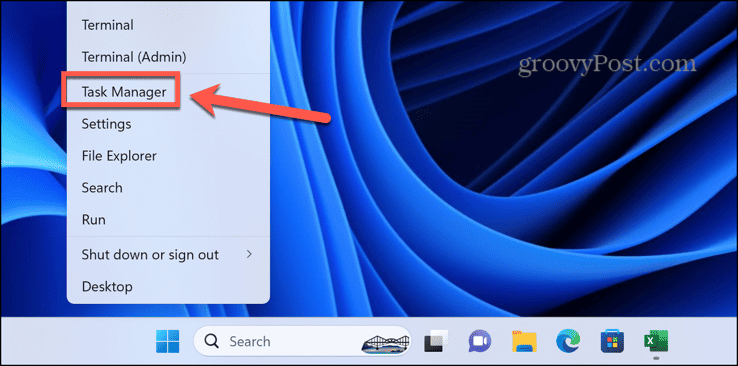Click the bridge search highlight image
This screenshot has height=366, width=738.
385,342
